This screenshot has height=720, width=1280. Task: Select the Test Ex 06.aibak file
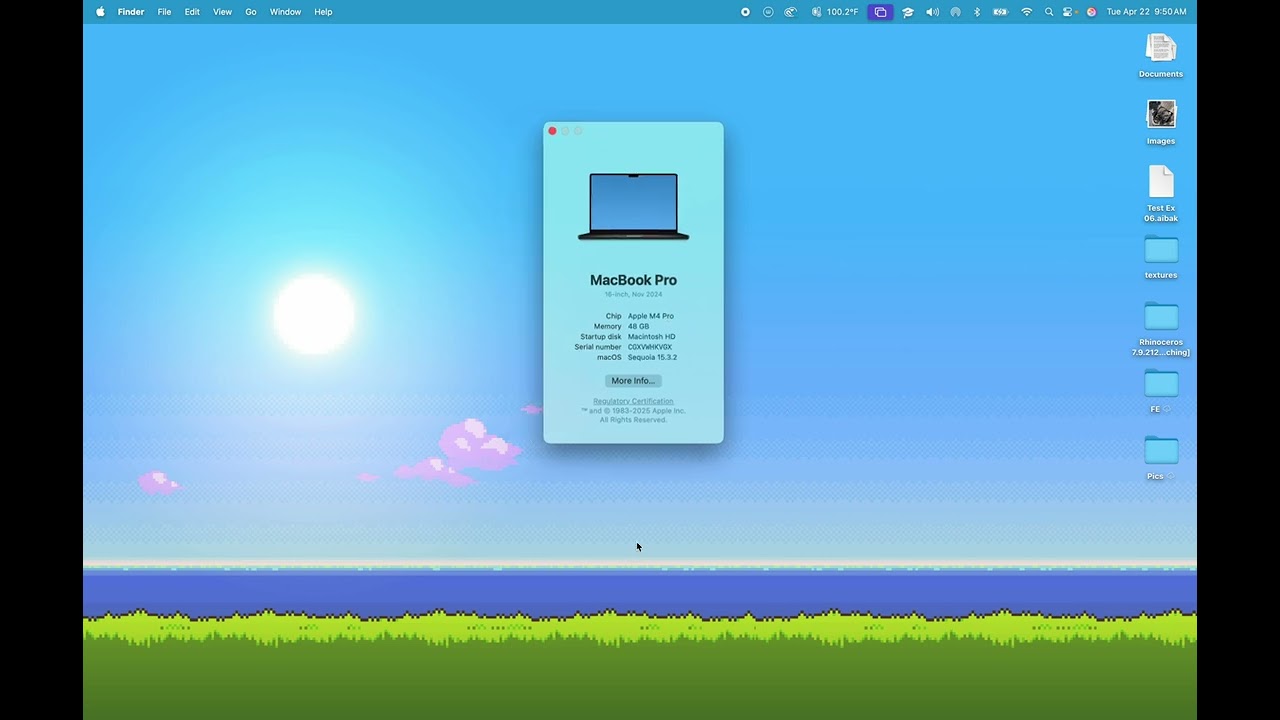click(1161, 182)
